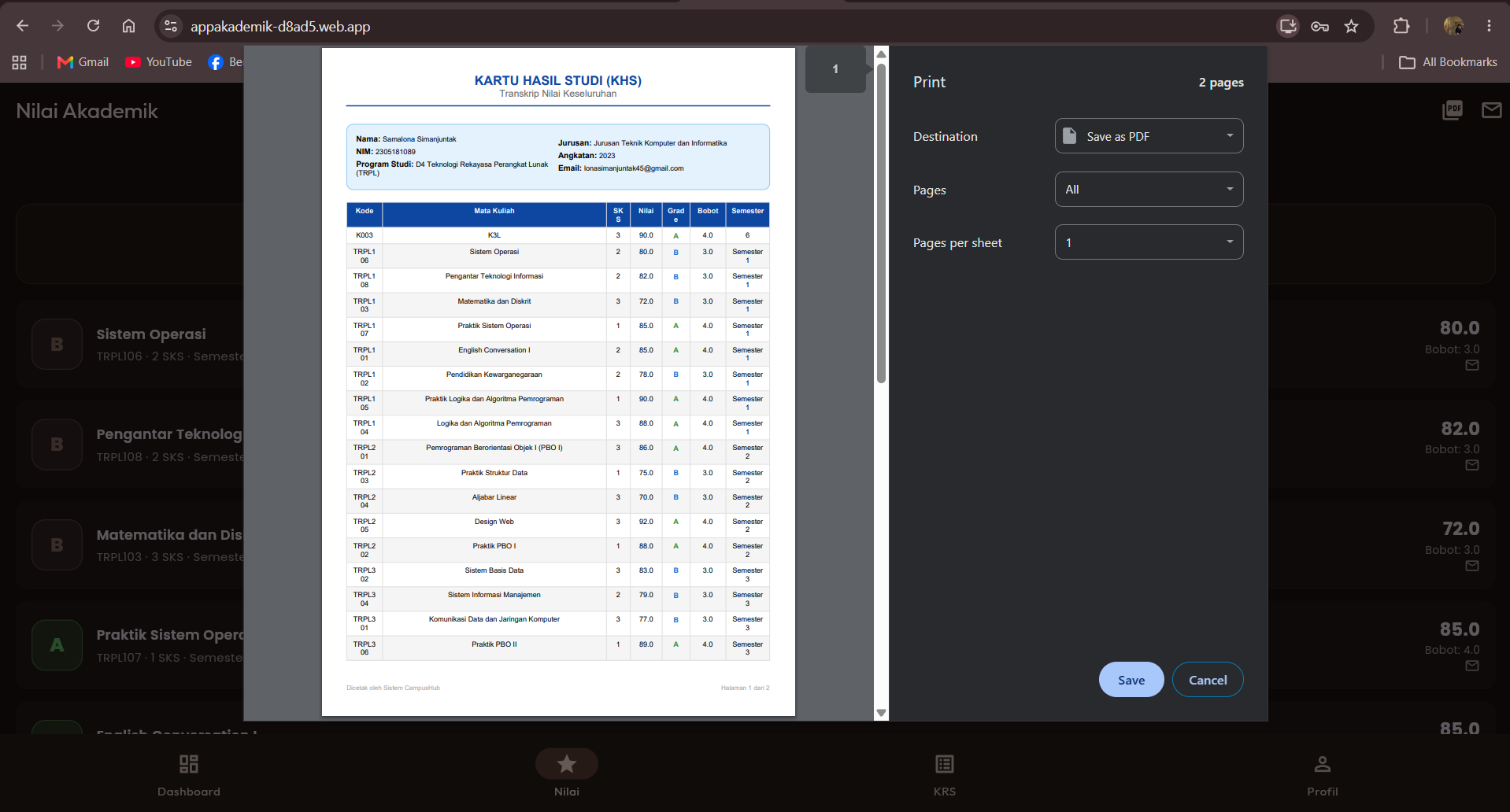Click the Praktik PBO II row in preview
The image size is (1510, 812).
(x=558, y=648)
